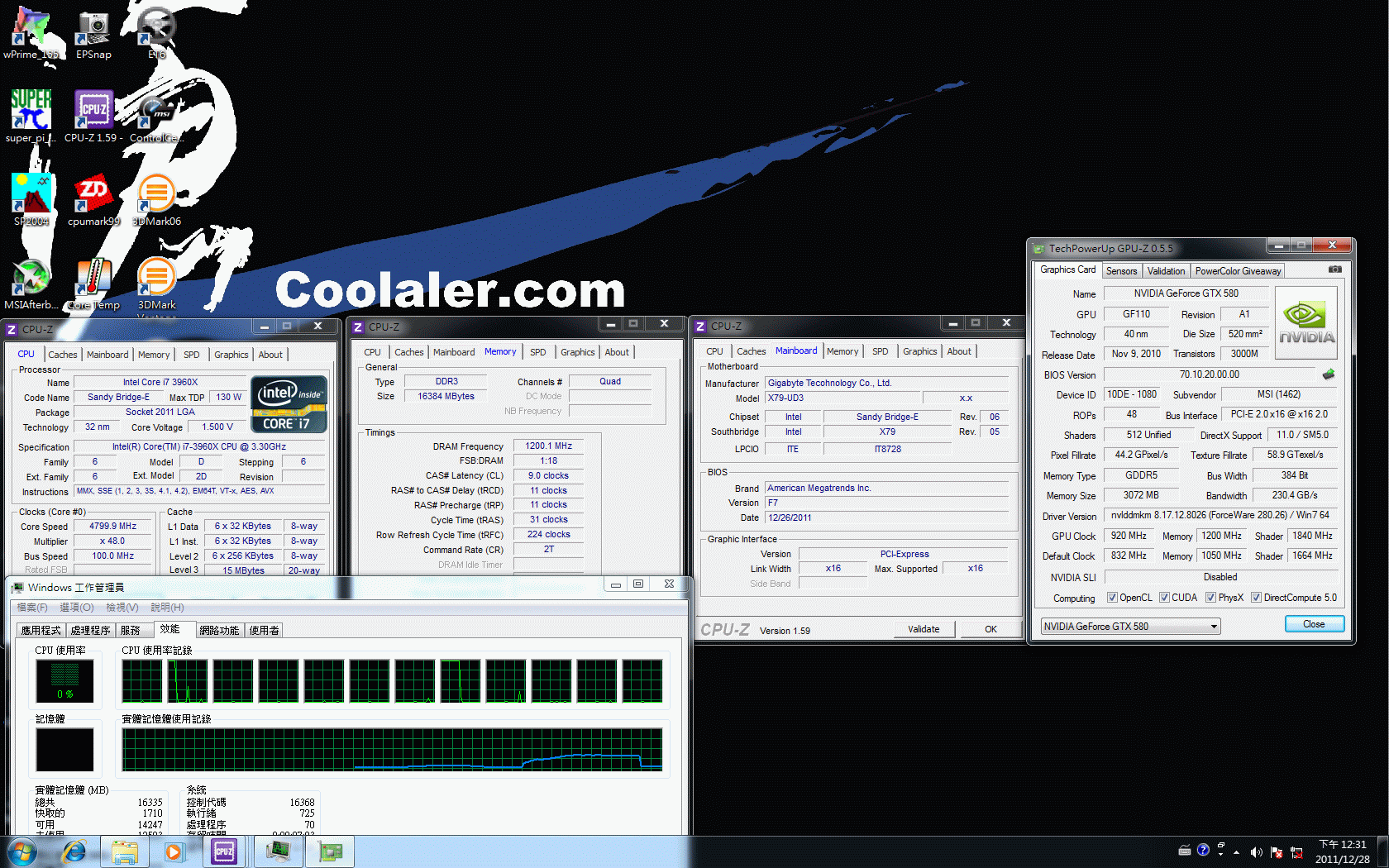Click the physical memory usage history graph
Screen dimensions: 1389x868
pyautogui.click(x=392, y=750)
